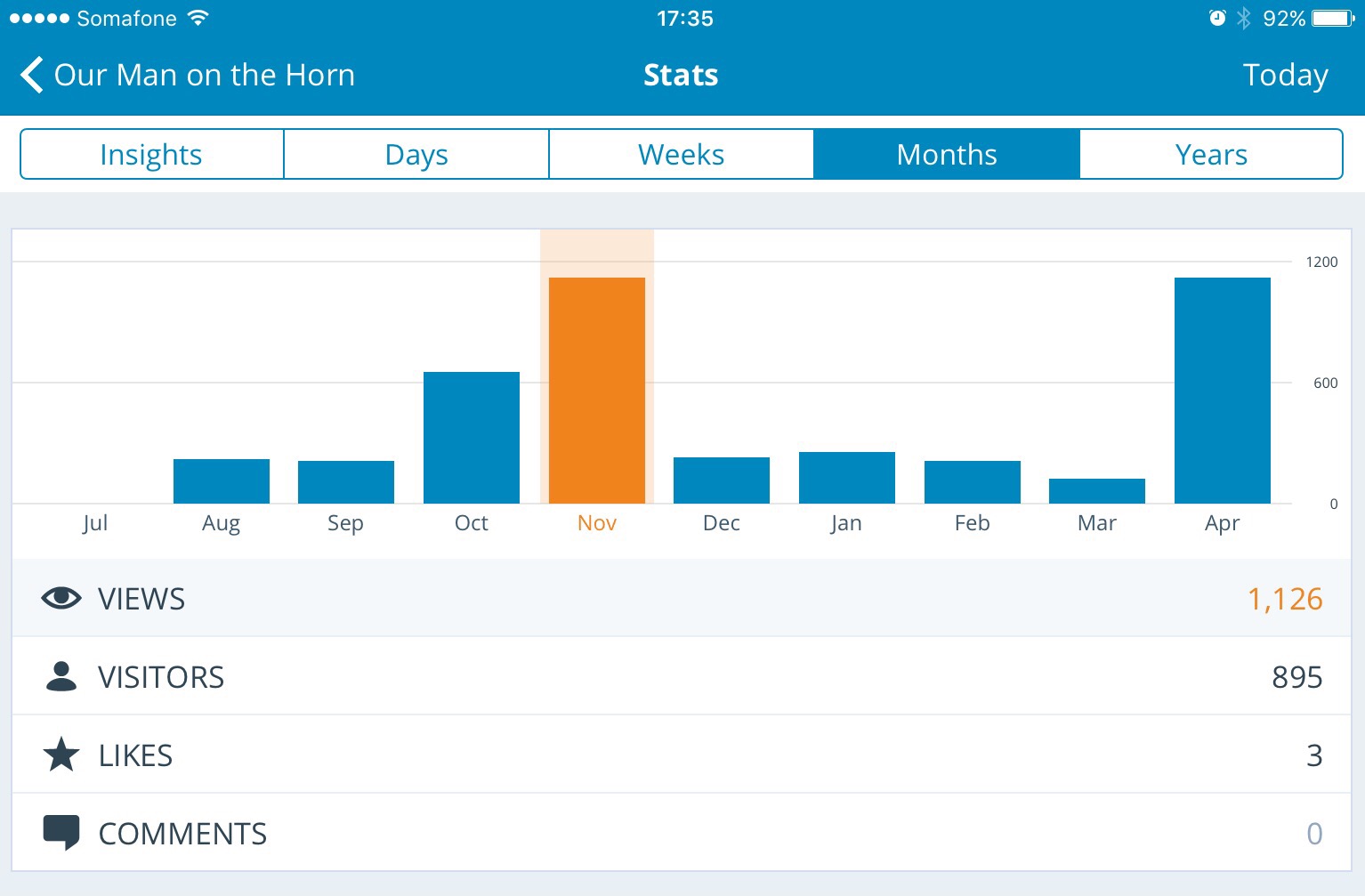
Task: Switch to the Days tab
Action: 416,155
